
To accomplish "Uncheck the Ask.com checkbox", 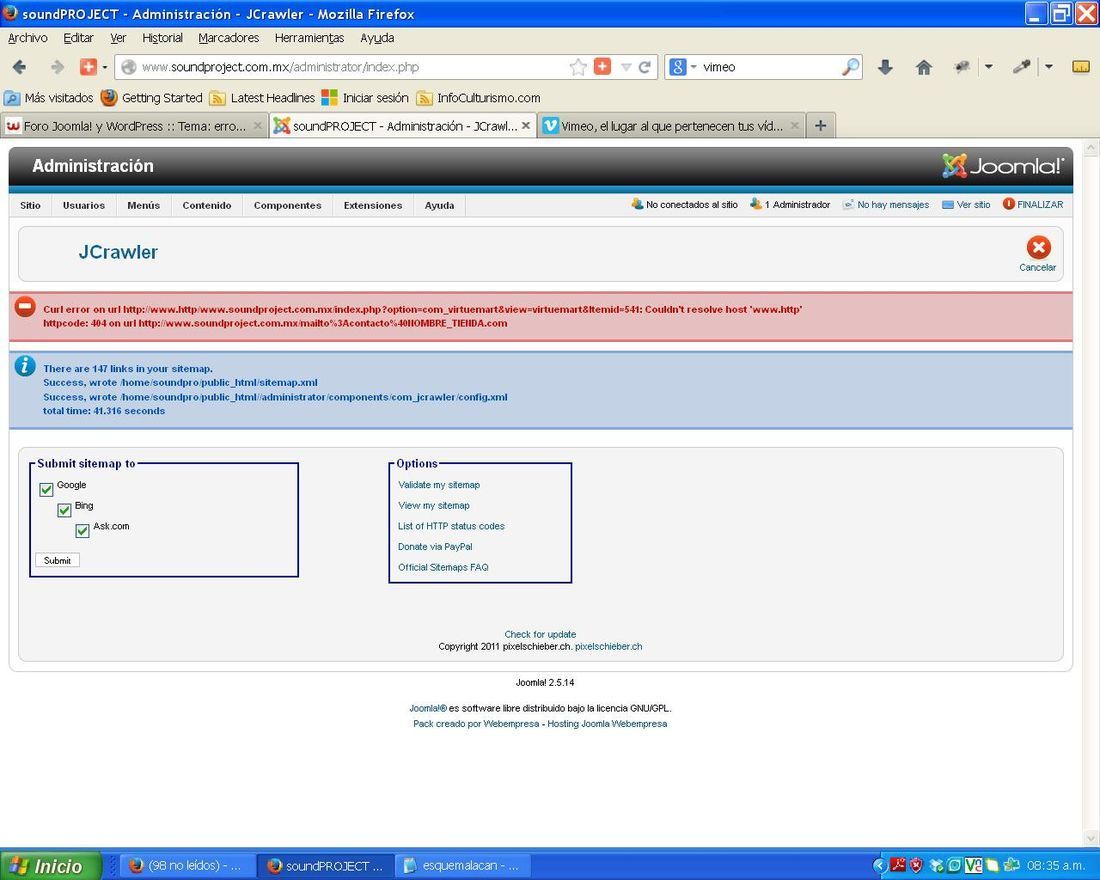I will (x=82, y=531).
